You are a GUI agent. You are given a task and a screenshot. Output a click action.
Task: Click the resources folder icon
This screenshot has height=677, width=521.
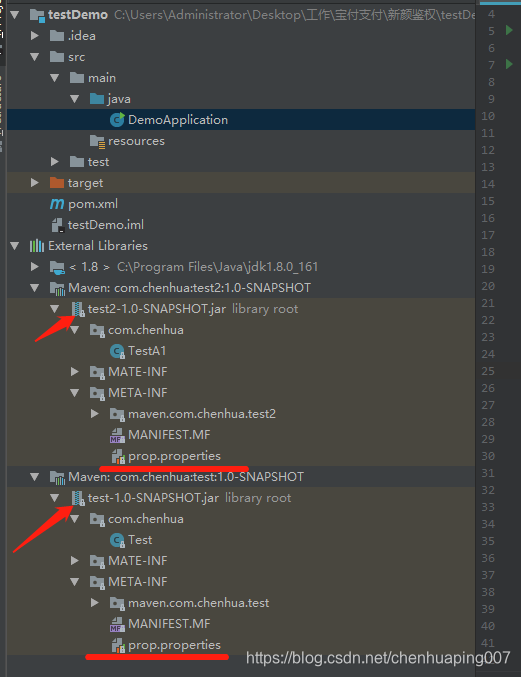(97, 141)
